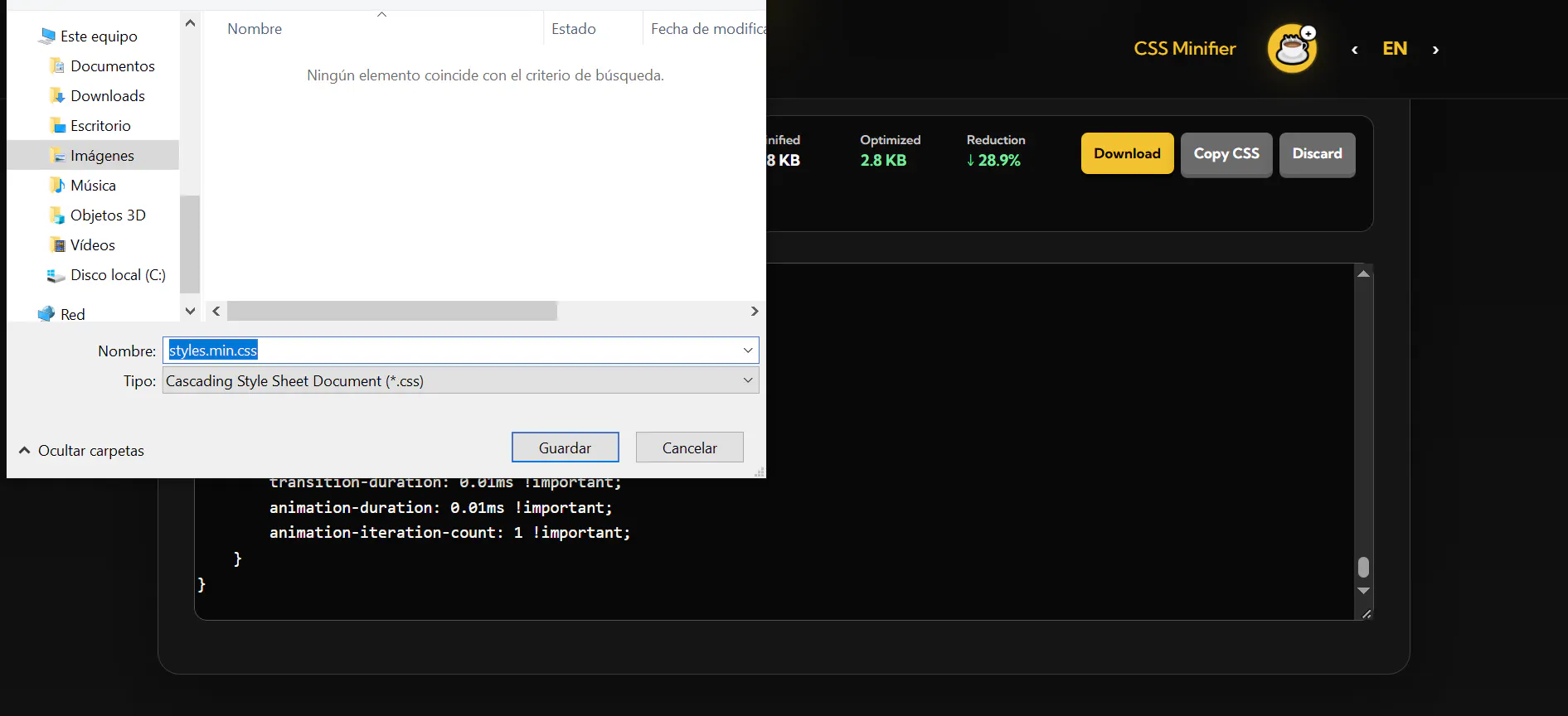Click the Escritorio folder icon

tap(57, 125)
